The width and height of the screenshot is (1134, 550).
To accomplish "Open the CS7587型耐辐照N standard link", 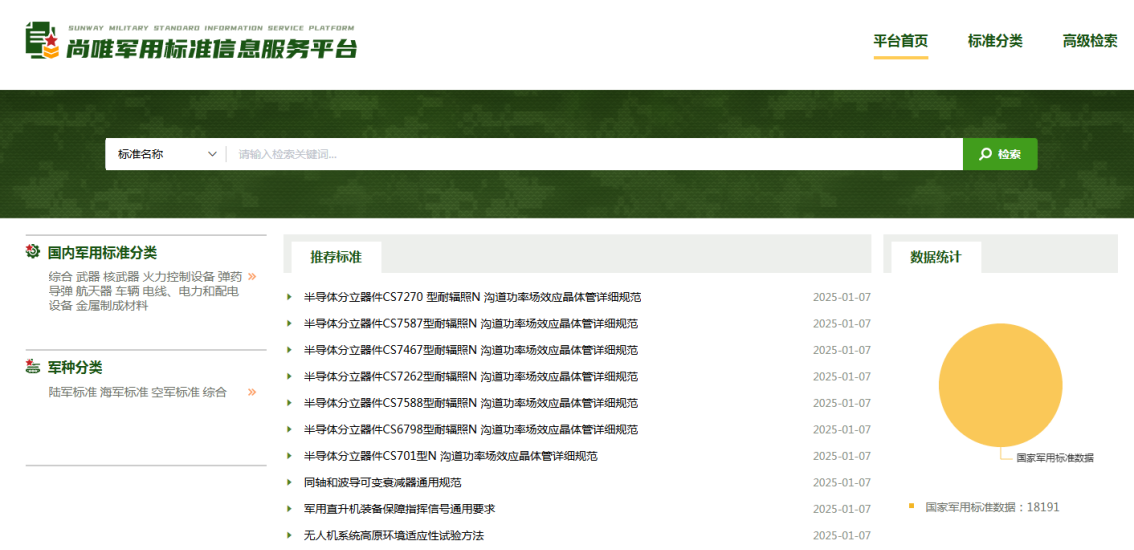I will tap(472, 323).
